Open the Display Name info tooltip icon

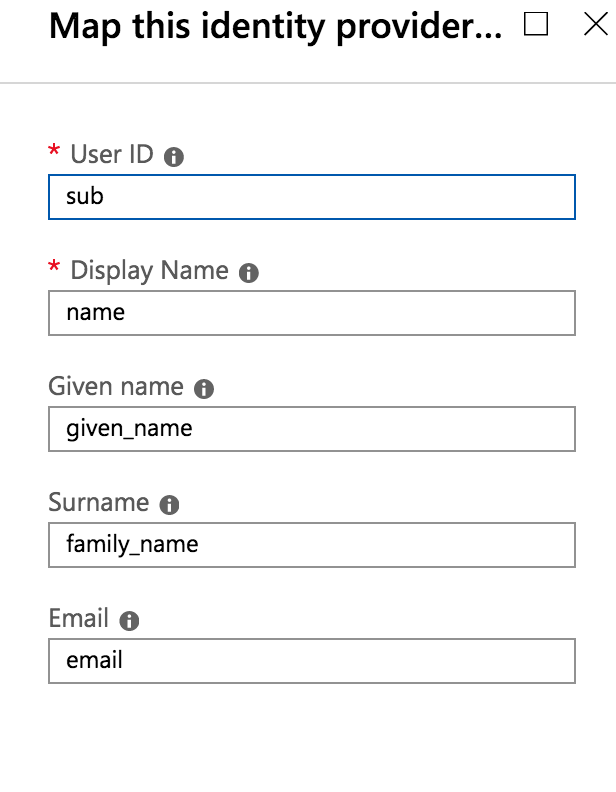[x=248, y=273]
